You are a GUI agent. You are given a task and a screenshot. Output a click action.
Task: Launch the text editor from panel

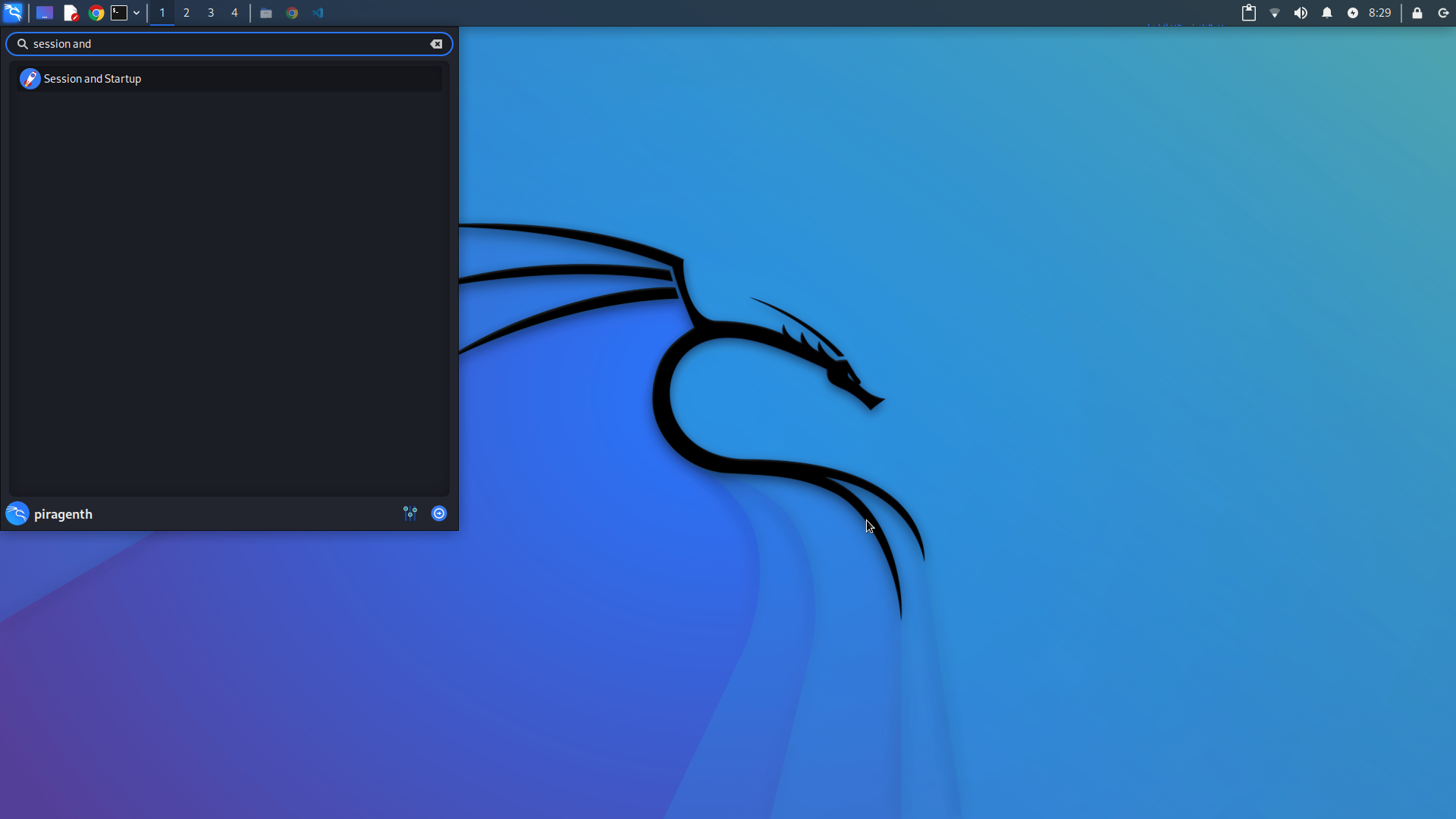click(71, 13)
